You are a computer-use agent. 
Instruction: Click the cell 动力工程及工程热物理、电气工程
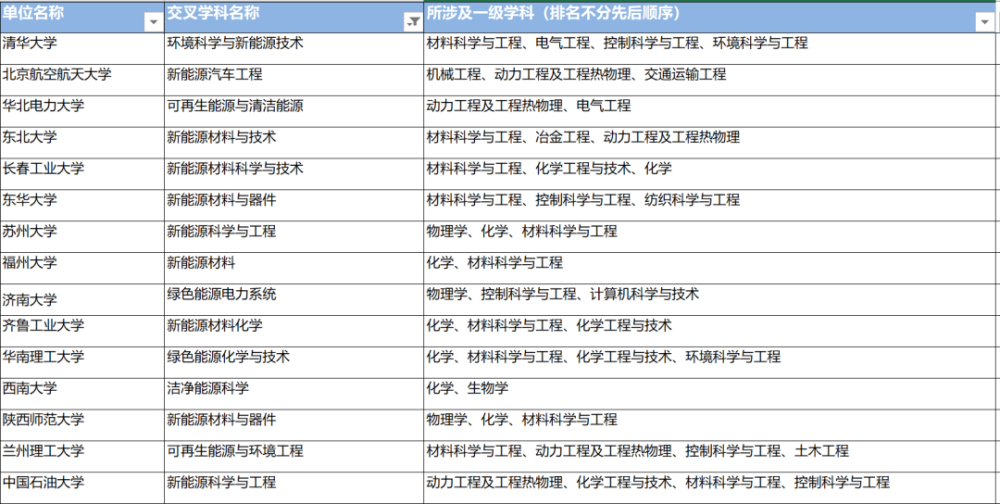pos(709,111)
